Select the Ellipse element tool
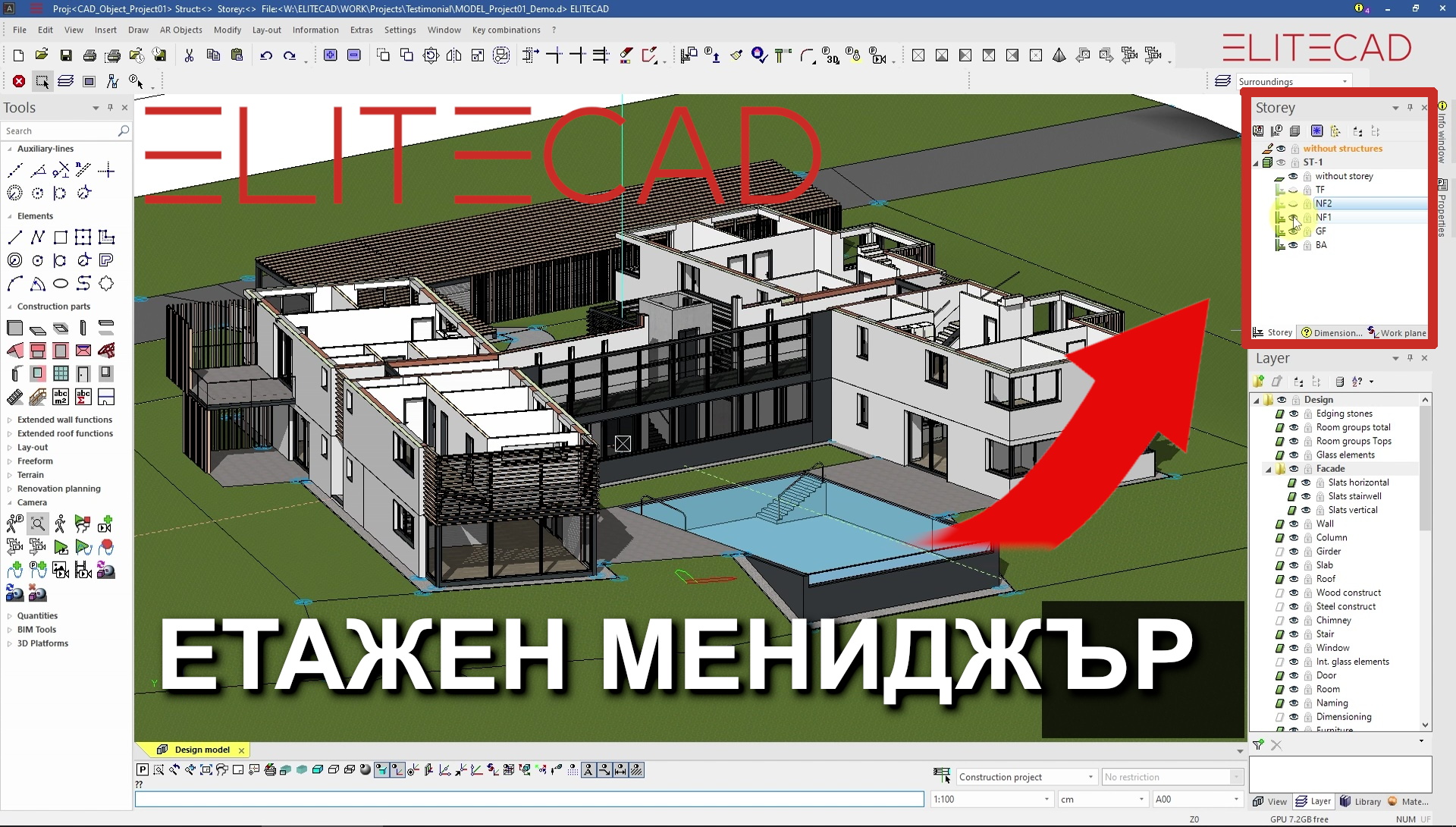Viewport: 1456px width, 827px height. pyautogui.click(x=61, y=284)
